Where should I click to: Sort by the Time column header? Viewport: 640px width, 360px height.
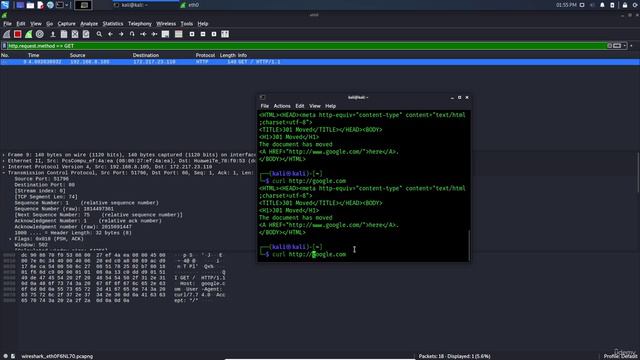[33, 55]
